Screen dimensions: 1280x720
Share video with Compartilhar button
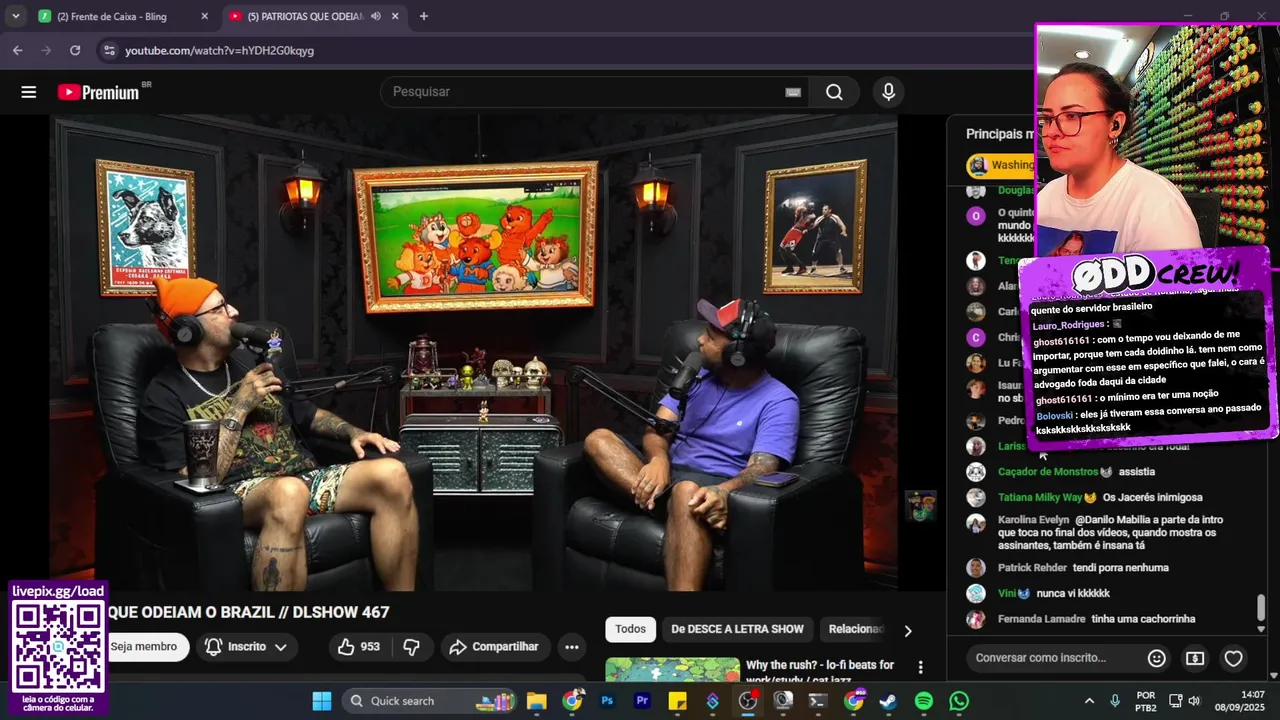(494, 647)
